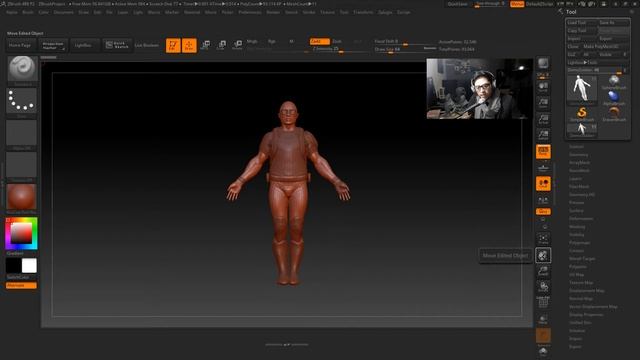The image size is (640, 360).
Task: Click the Home Page button
Action: (x=20, y=45)
